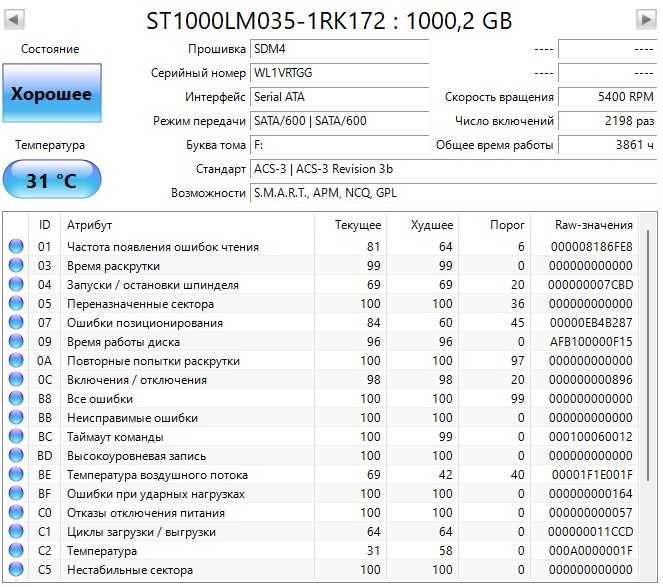Click the status icon for row 05
Viewport: 663px width, 587px height.
click(16, 304)
